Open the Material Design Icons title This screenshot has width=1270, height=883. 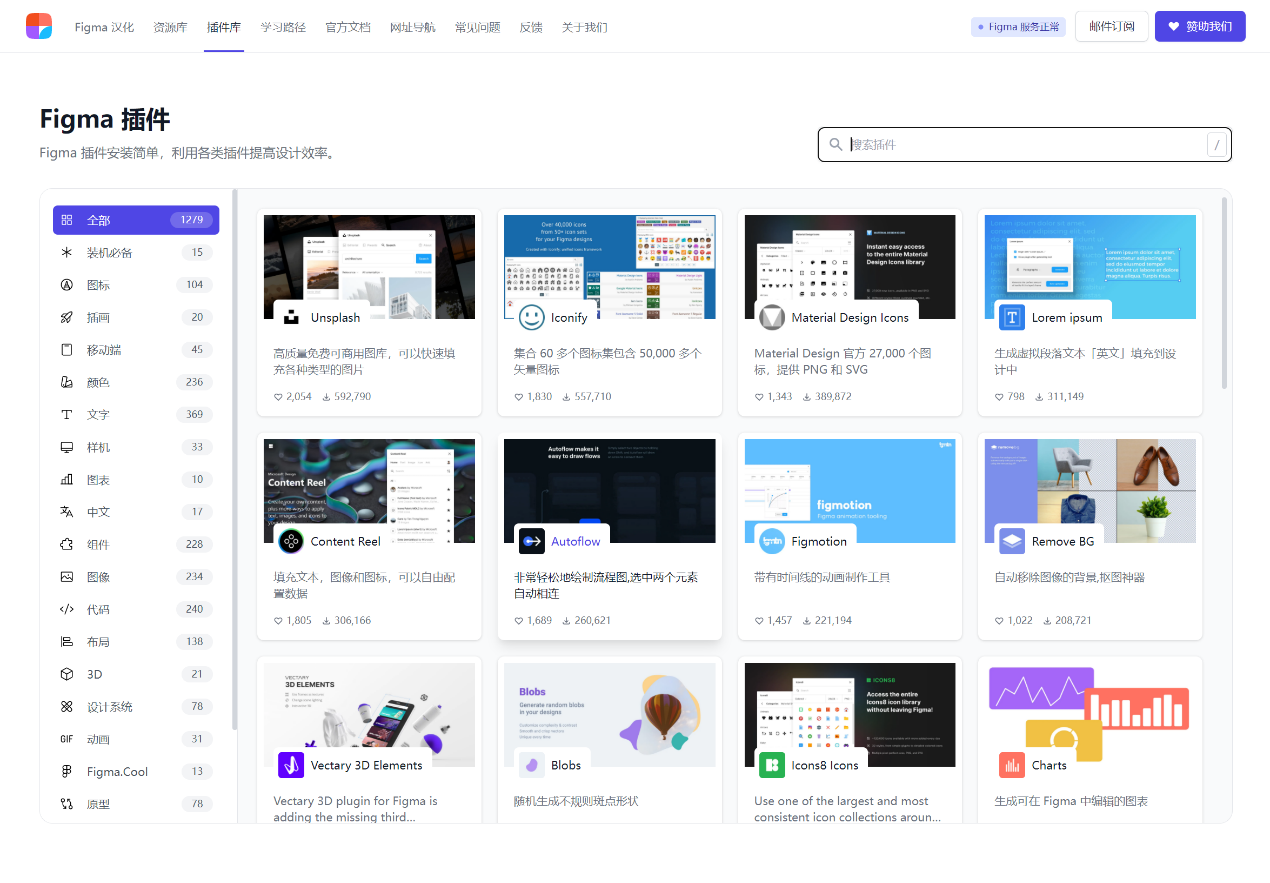coord(850,317)
